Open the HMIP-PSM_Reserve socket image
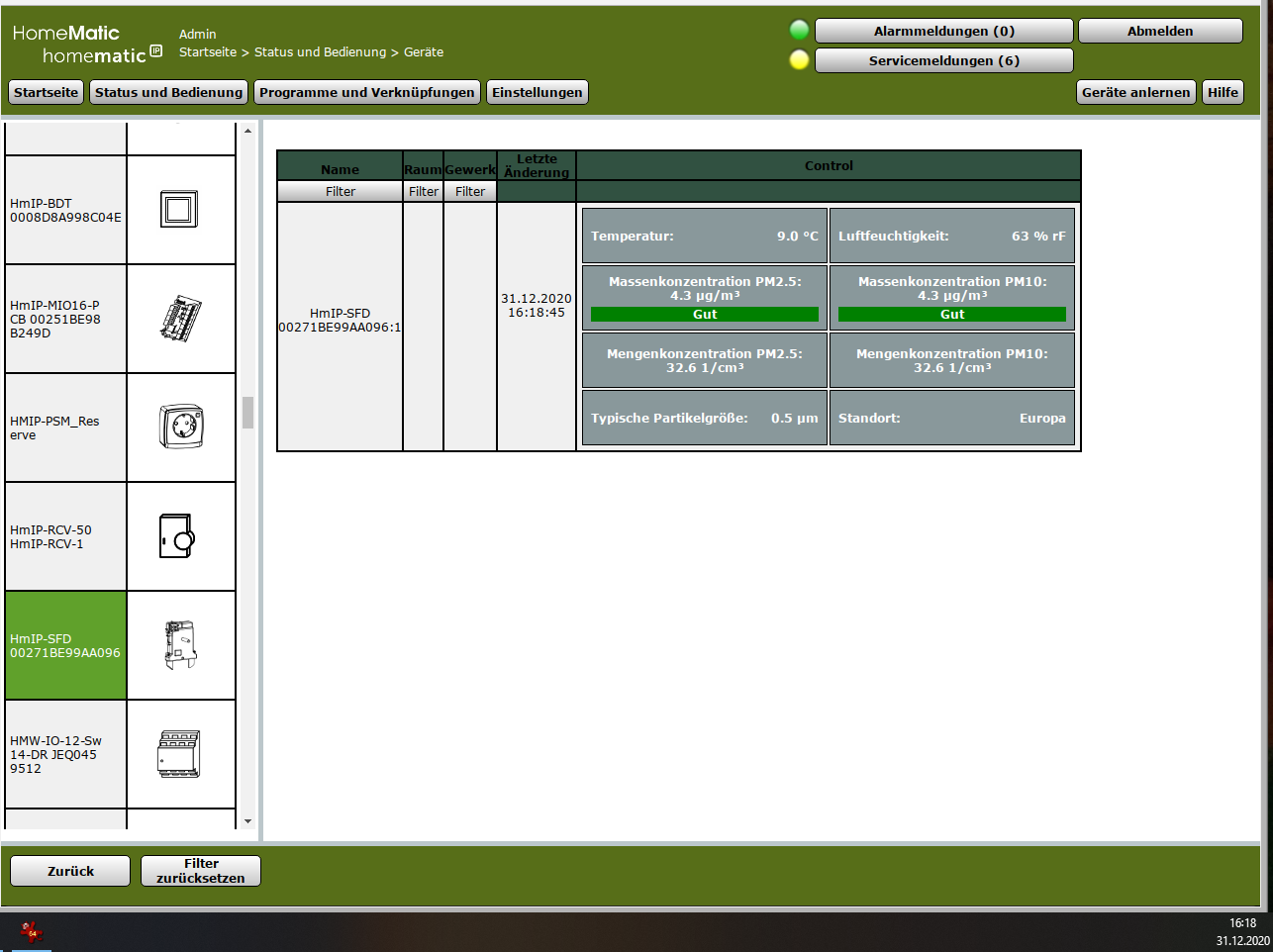The image size is (1273, 952). pos(181,427)
